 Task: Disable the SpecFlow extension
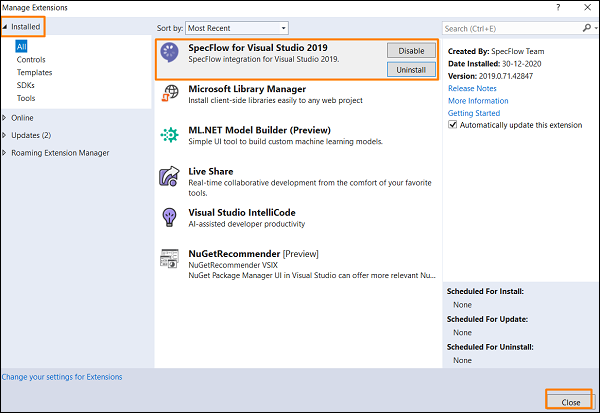[411, 51]
